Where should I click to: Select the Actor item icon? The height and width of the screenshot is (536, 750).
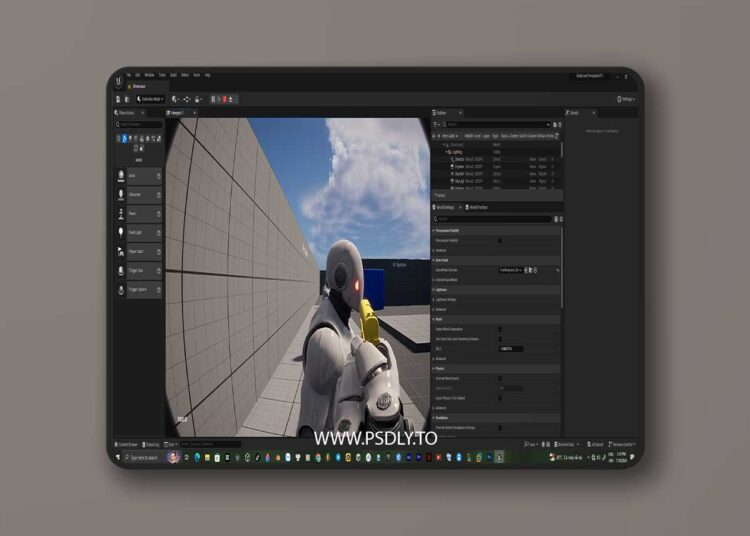121,175
